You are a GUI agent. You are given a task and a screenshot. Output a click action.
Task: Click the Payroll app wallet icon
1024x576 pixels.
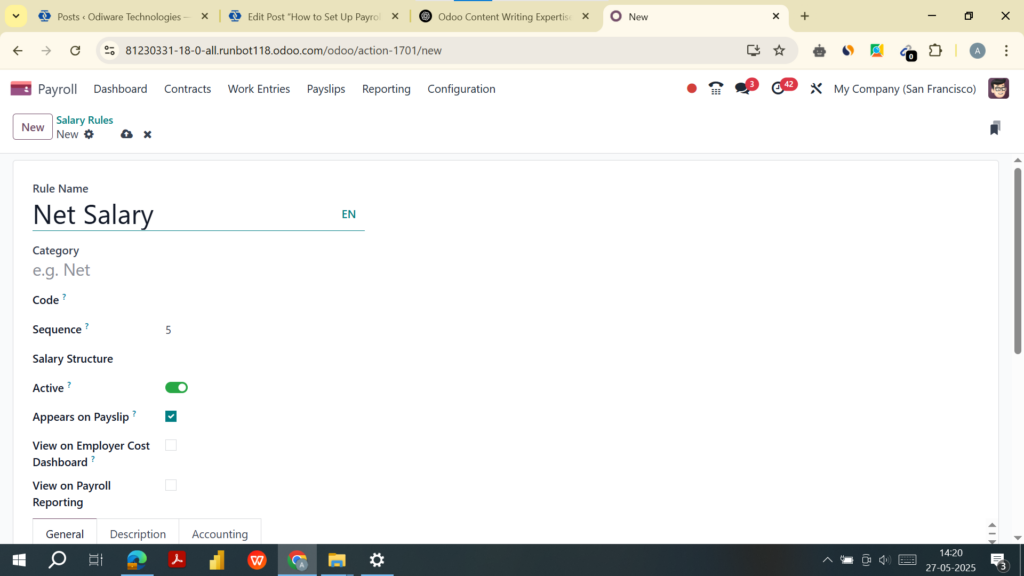pos(21,89)
